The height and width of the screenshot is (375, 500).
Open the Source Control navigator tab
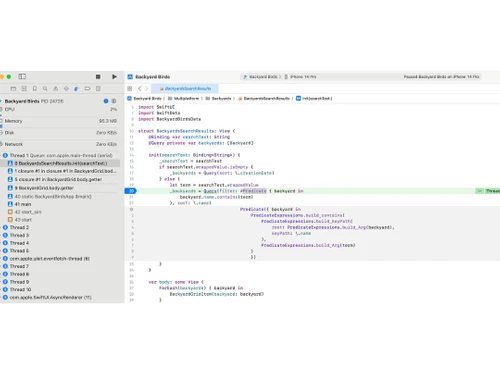24,89
